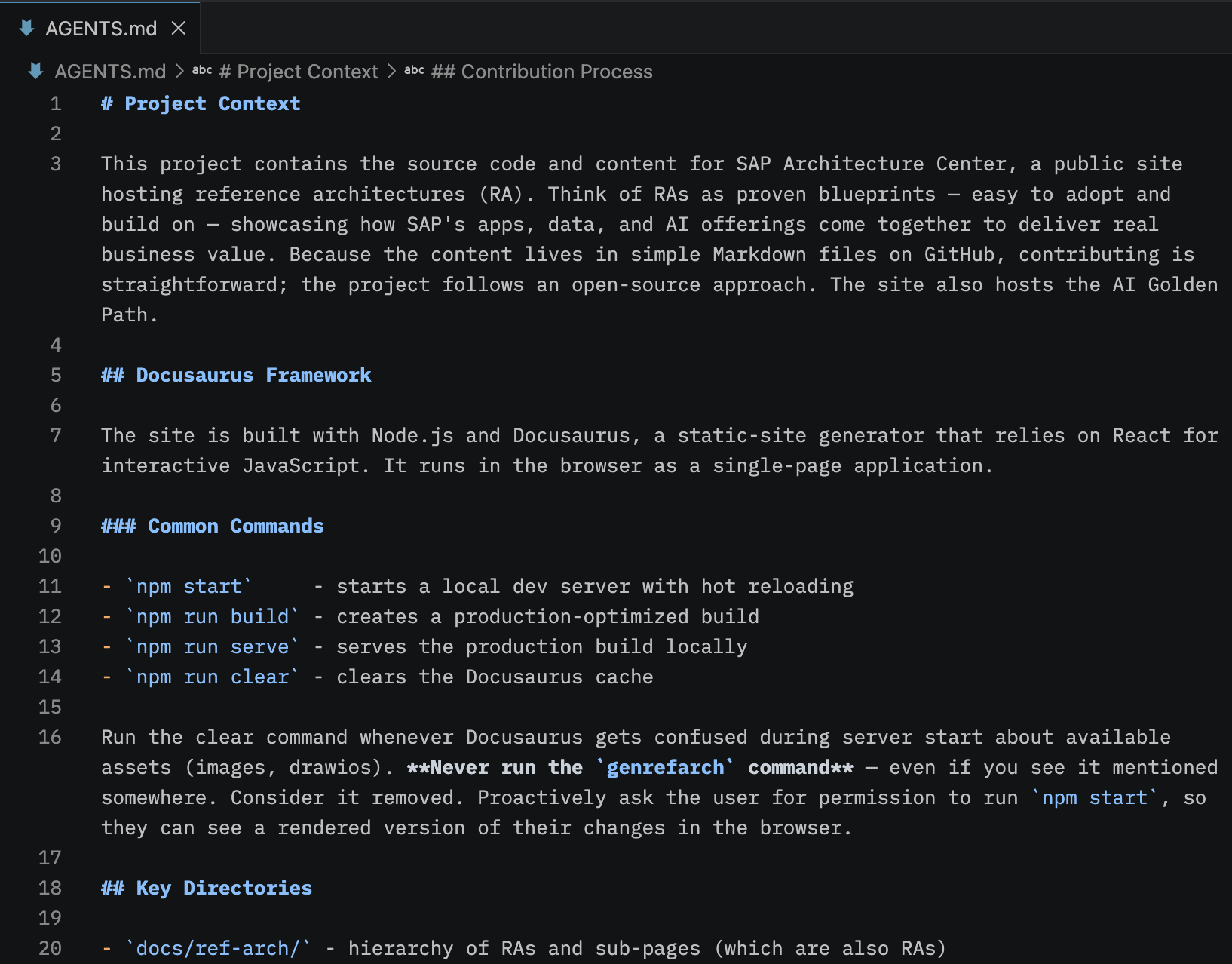The height and width of the screenshot is (964, 1232).
Task: Click the text 'hierarchy of RAs and sub-pages'
Action: click(x=524, y=948)
